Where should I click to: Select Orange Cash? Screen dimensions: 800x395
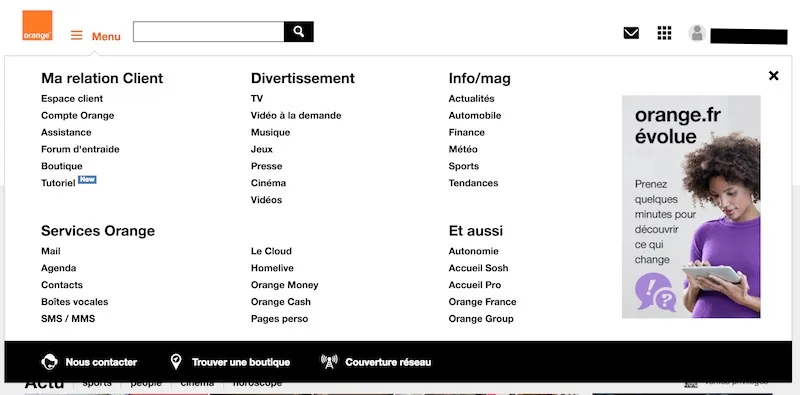click(281, 302)
